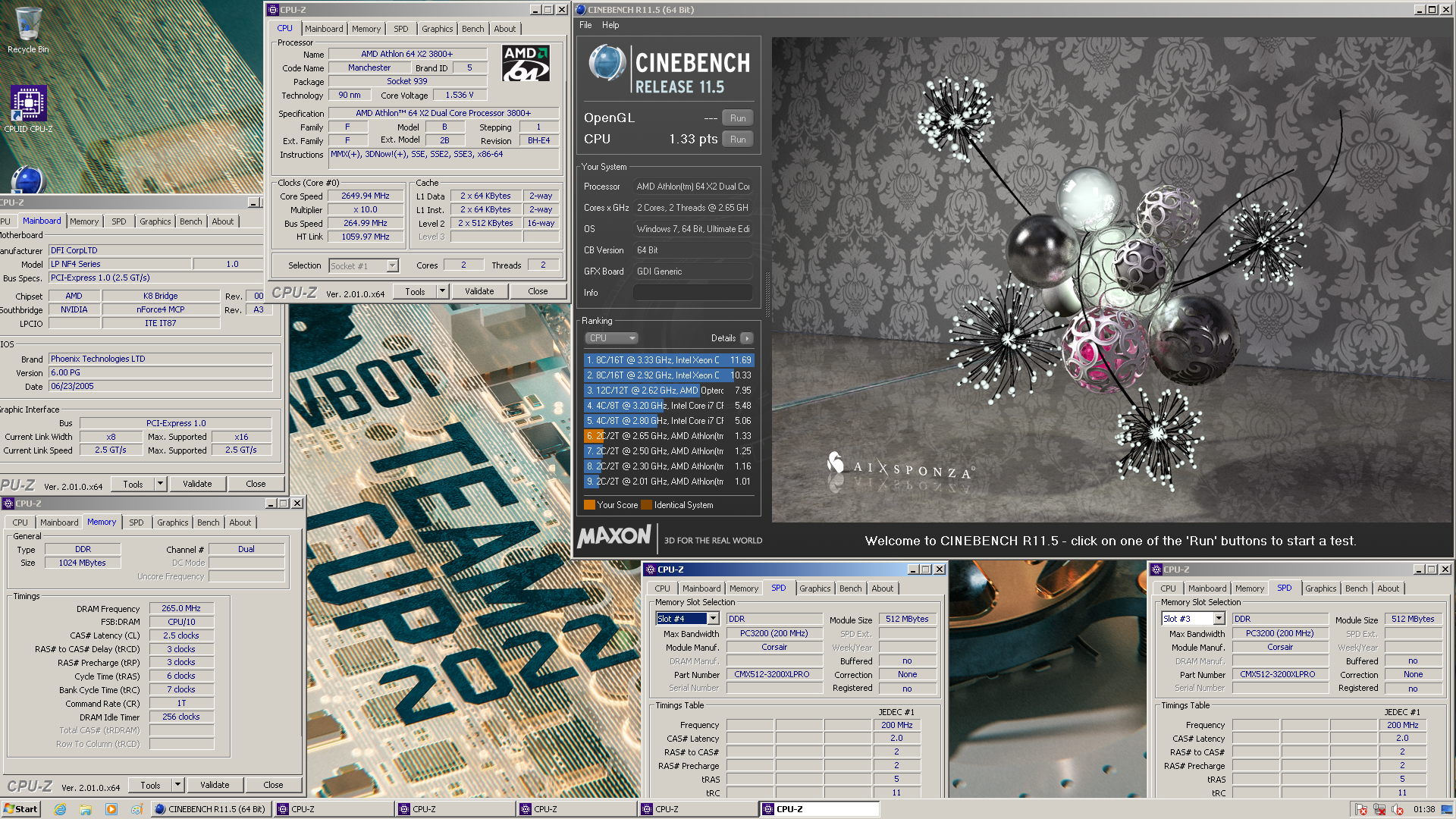This screenshot has width=1456, height=819.
Task: Click the Details arrow icon in Ranking
Action: pos(747,338)
